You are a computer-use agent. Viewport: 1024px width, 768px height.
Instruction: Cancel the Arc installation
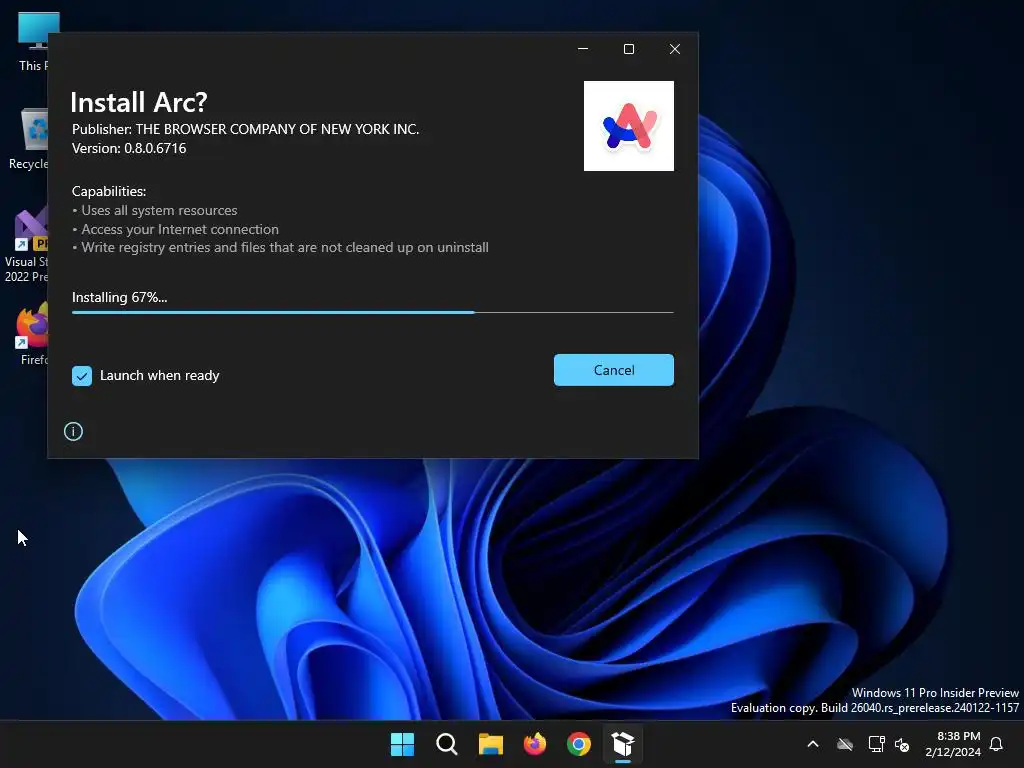click(613, 370)
